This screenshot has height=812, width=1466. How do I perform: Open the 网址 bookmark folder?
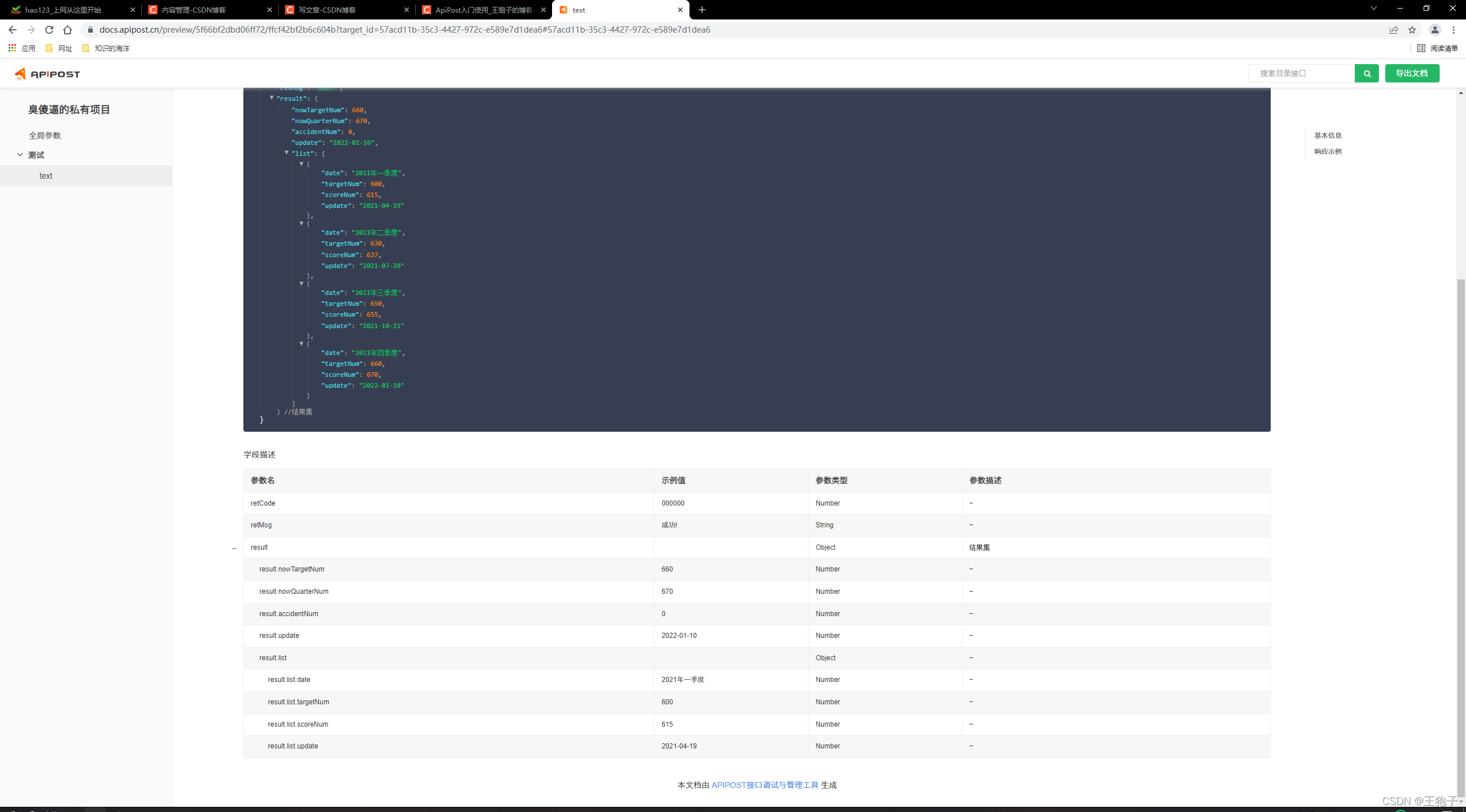(59, 48)
